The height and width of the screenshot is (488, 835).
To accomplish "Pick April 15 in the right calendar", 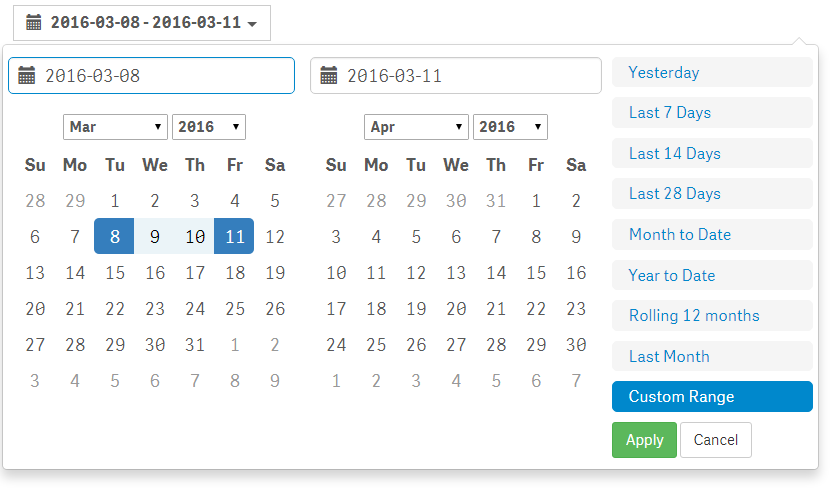I will tap(536, 272).
